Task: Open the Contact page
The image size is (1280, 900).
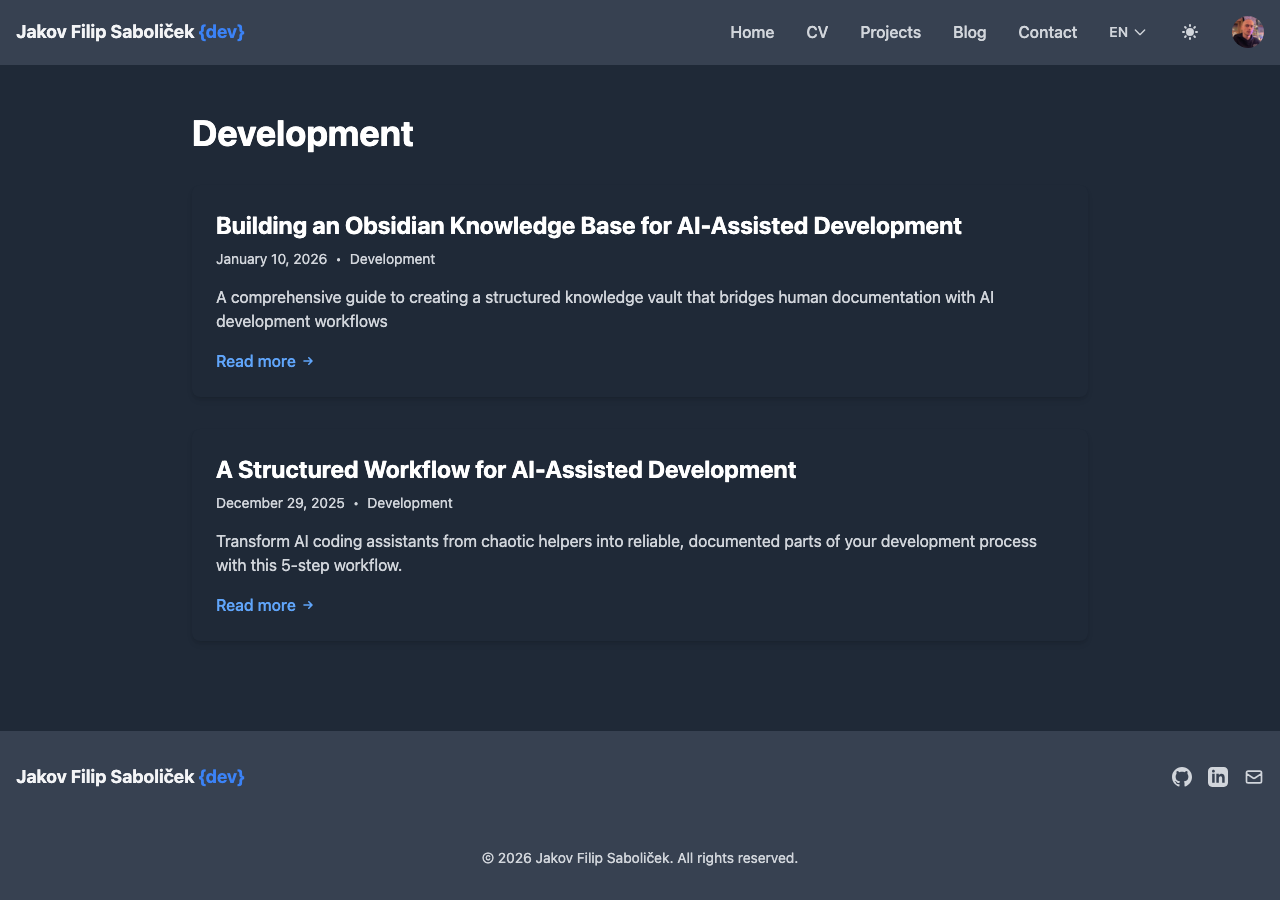Action: pyautogui.click(x=1047, y=32)
